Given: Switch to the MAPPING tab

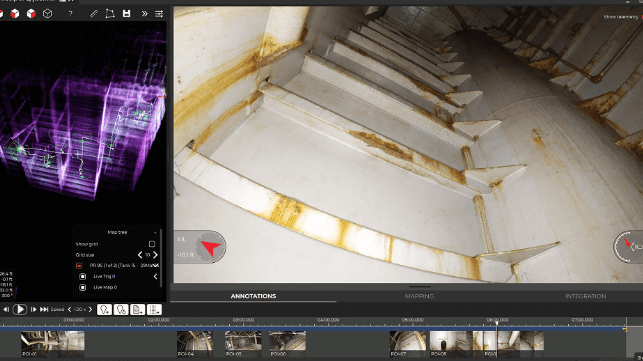Looking at the screenshot, I should coord(420,296).
